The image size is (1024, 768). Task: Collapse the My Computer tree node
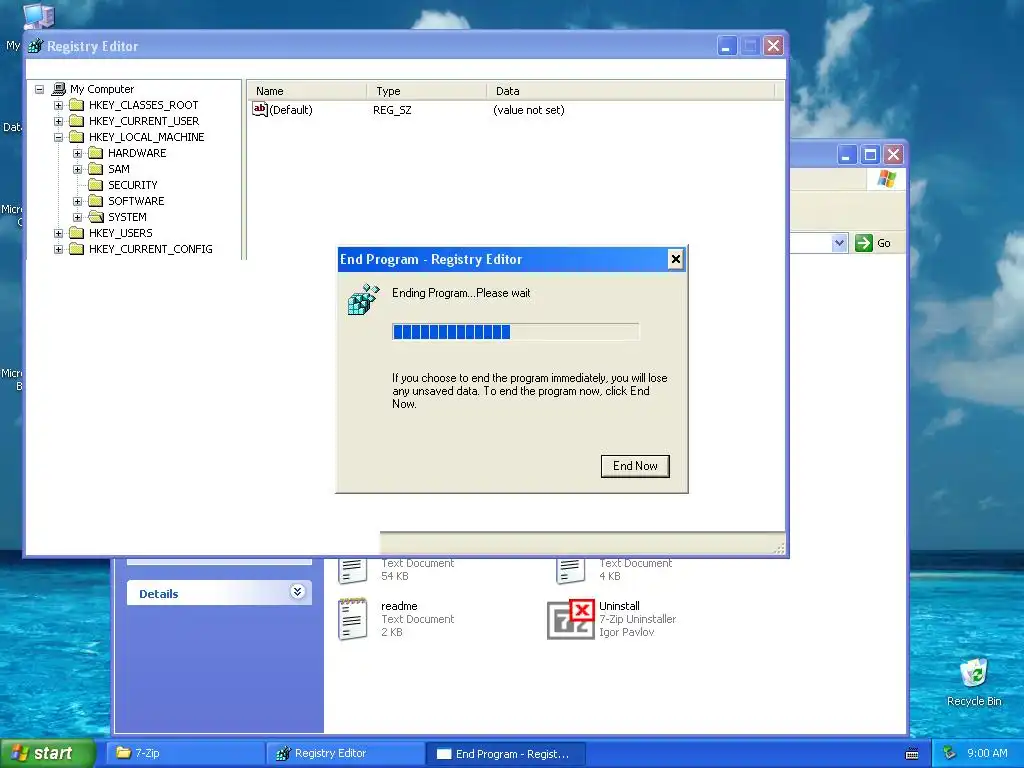click(x=40, y=89)
